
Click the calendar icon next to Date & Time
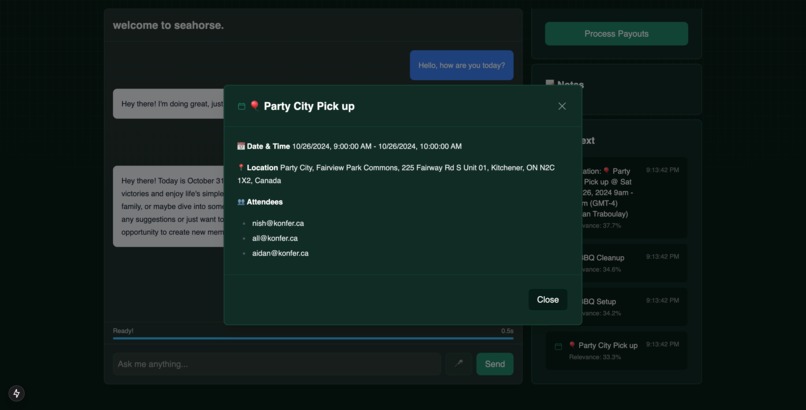tap(241, 146)
